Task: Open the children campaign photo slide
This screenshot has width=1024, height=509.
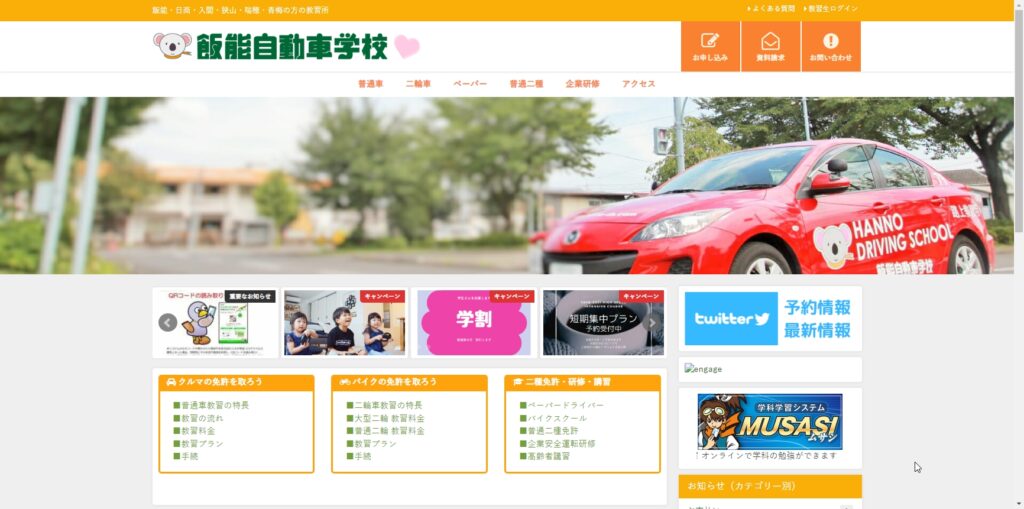Action: click(345, 323)
